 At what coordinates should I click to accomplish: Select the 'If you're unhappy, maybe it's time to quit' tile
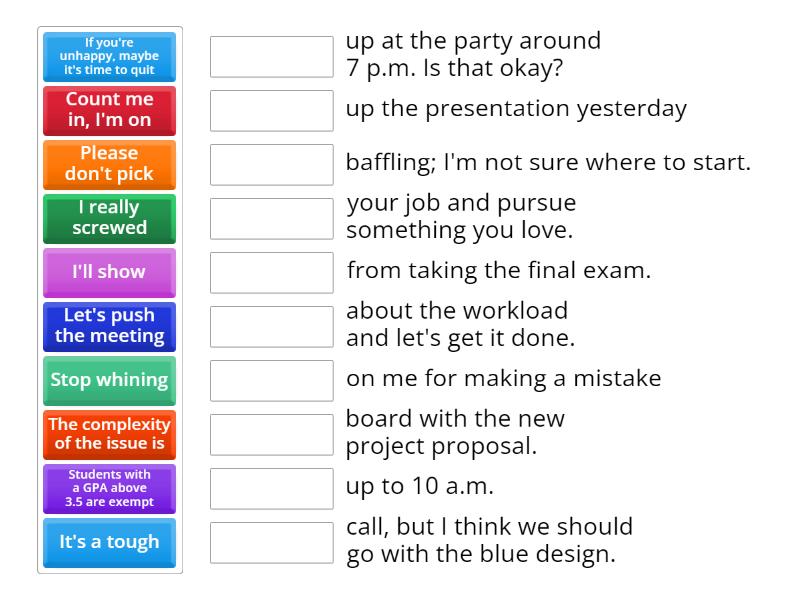point(109,57)
